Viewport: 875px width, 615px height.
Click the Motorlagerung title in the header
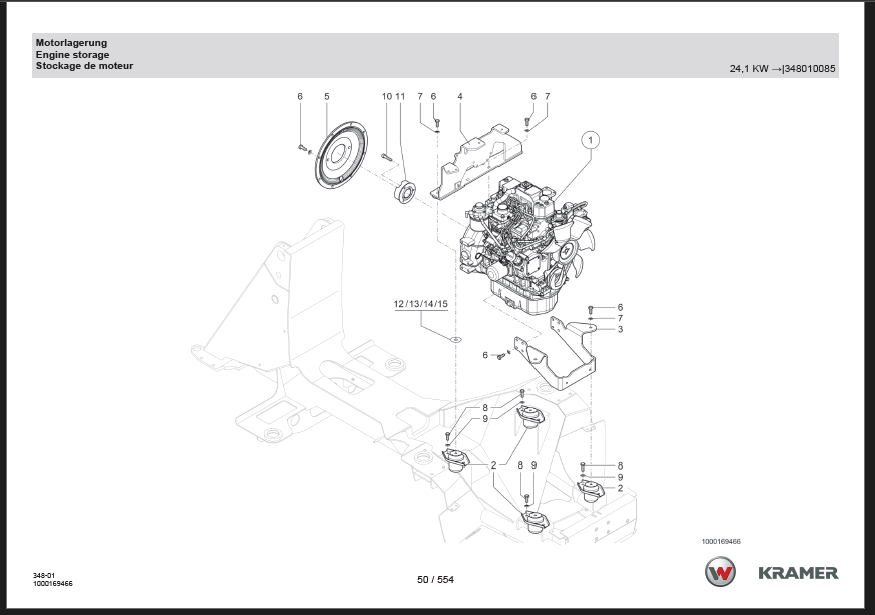pyautogui.click(x=71, y=43)
